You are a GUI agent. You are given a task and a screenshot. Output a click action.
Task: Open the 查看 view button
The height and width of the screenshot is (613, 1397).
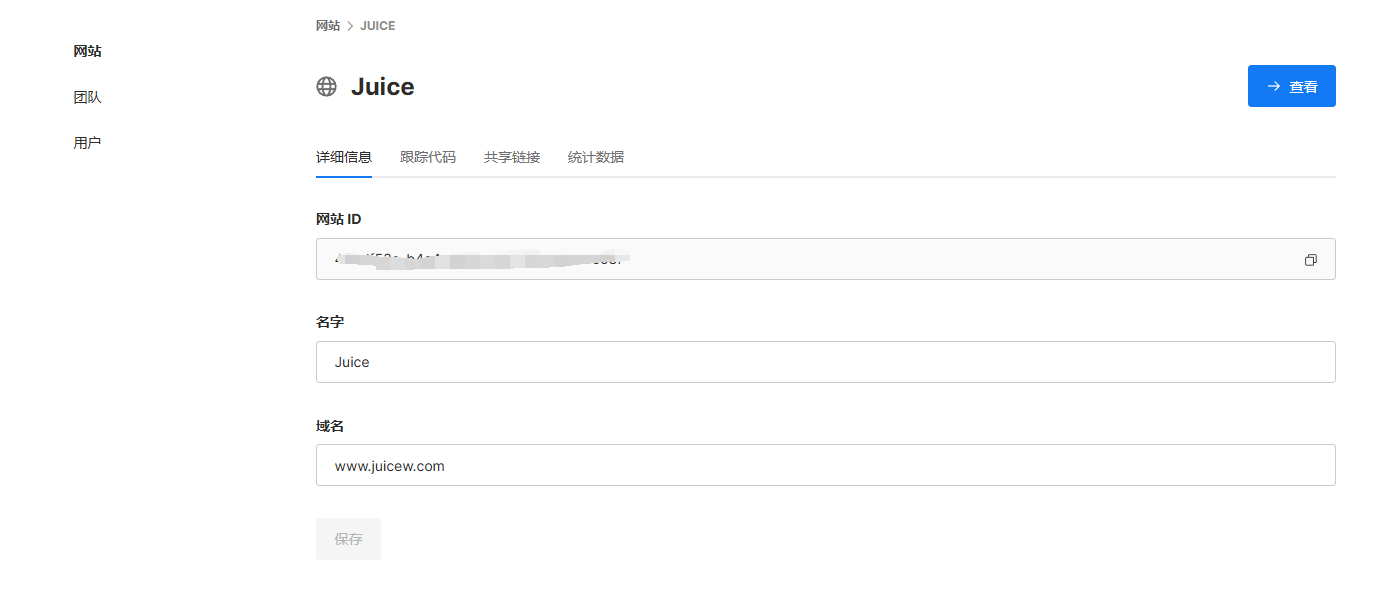click(x=1291, y=87)
